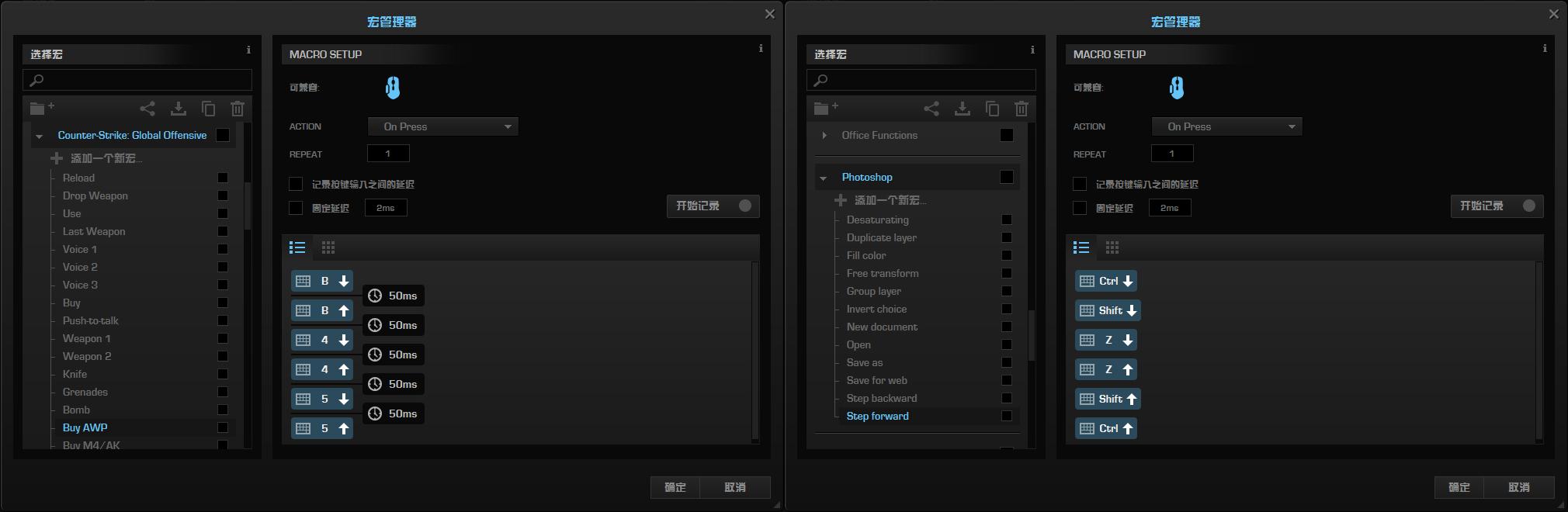Click 确定 to confirm in the Photoshop macro window
Screen dimensions: 1568x512
(x=1459, y=487)
